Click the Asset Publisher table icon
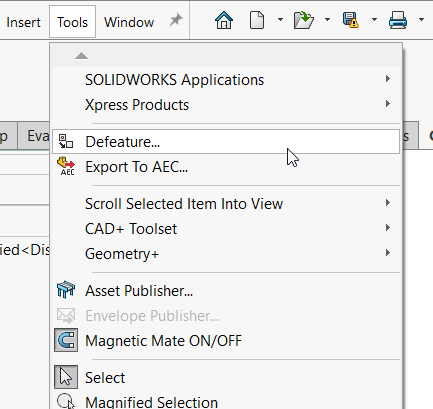The width and height of the screenshot is (433, 409). 66,289
